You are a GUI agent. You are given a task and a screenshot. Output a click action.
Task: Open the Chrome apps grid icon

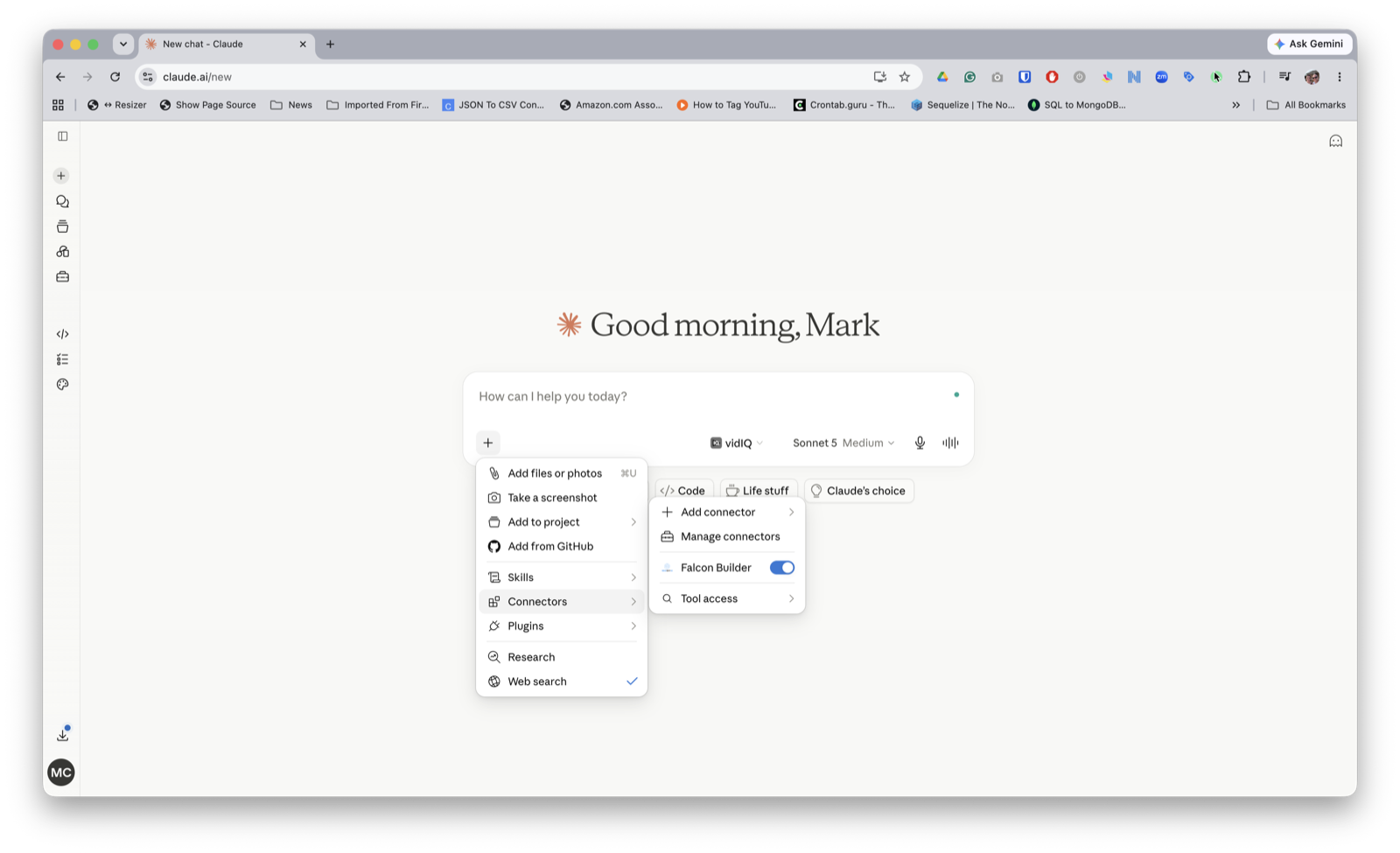(59, 105)
